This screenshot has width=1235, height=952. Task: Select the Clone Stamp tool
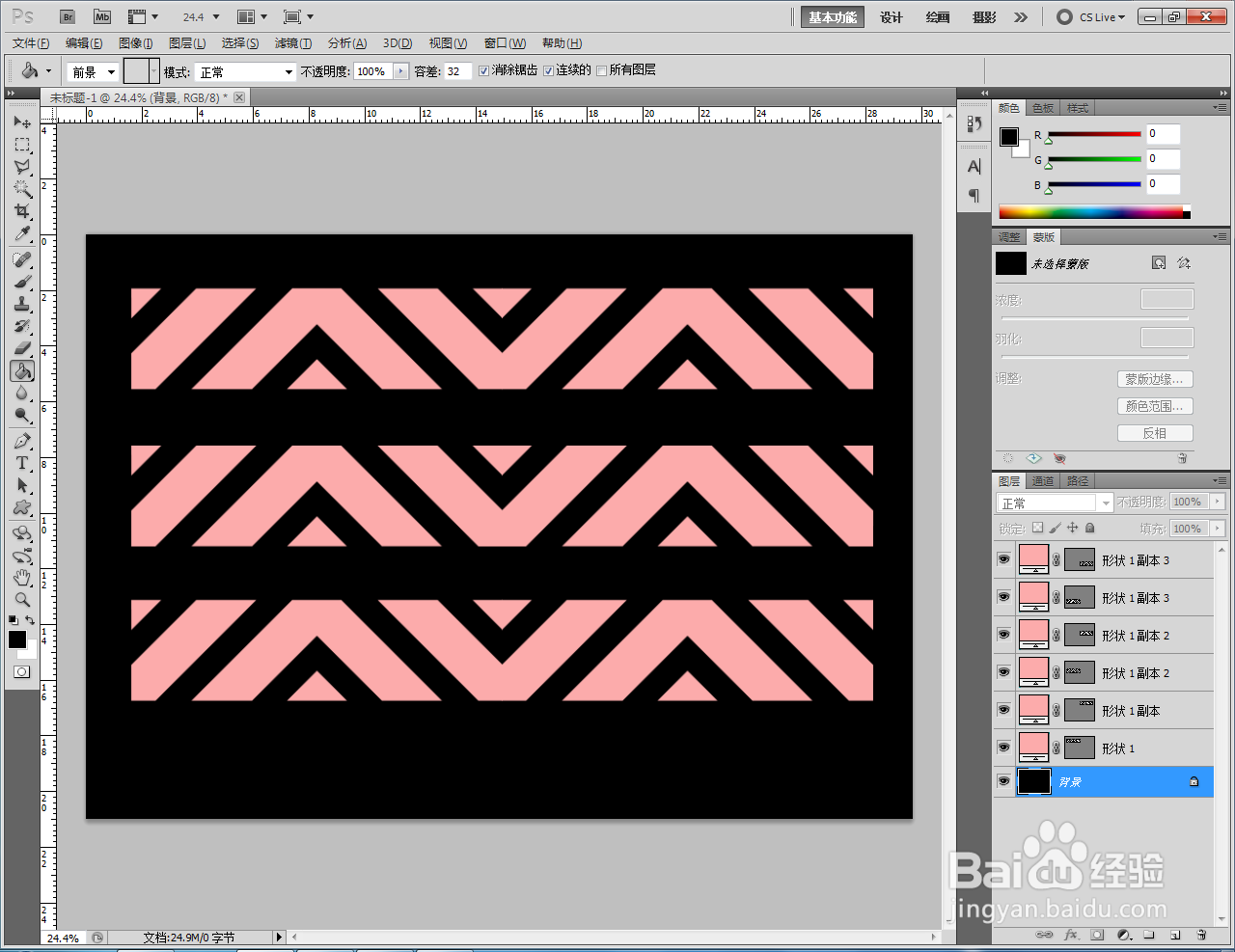pos(22,304)
